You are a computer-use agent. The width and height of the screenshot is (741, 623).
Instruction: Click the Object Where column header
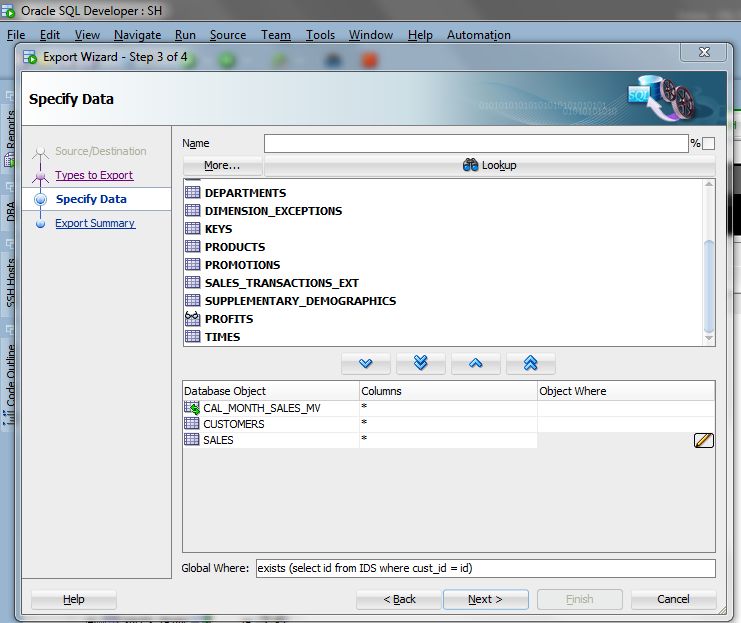[626, 391]
